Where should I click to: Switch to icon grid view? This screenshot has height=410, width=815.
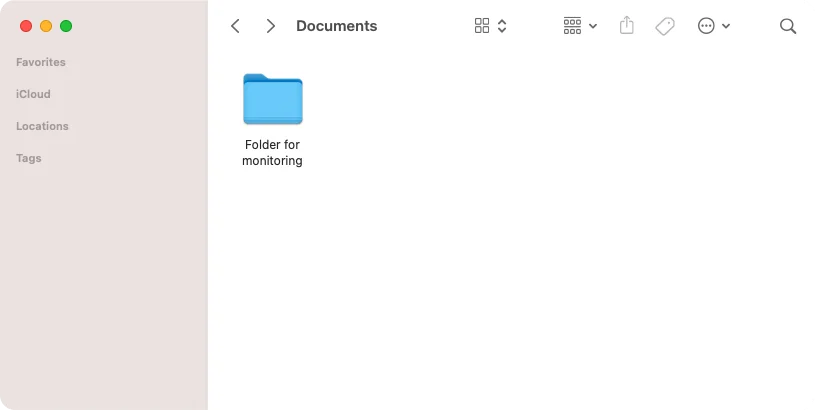482,25
